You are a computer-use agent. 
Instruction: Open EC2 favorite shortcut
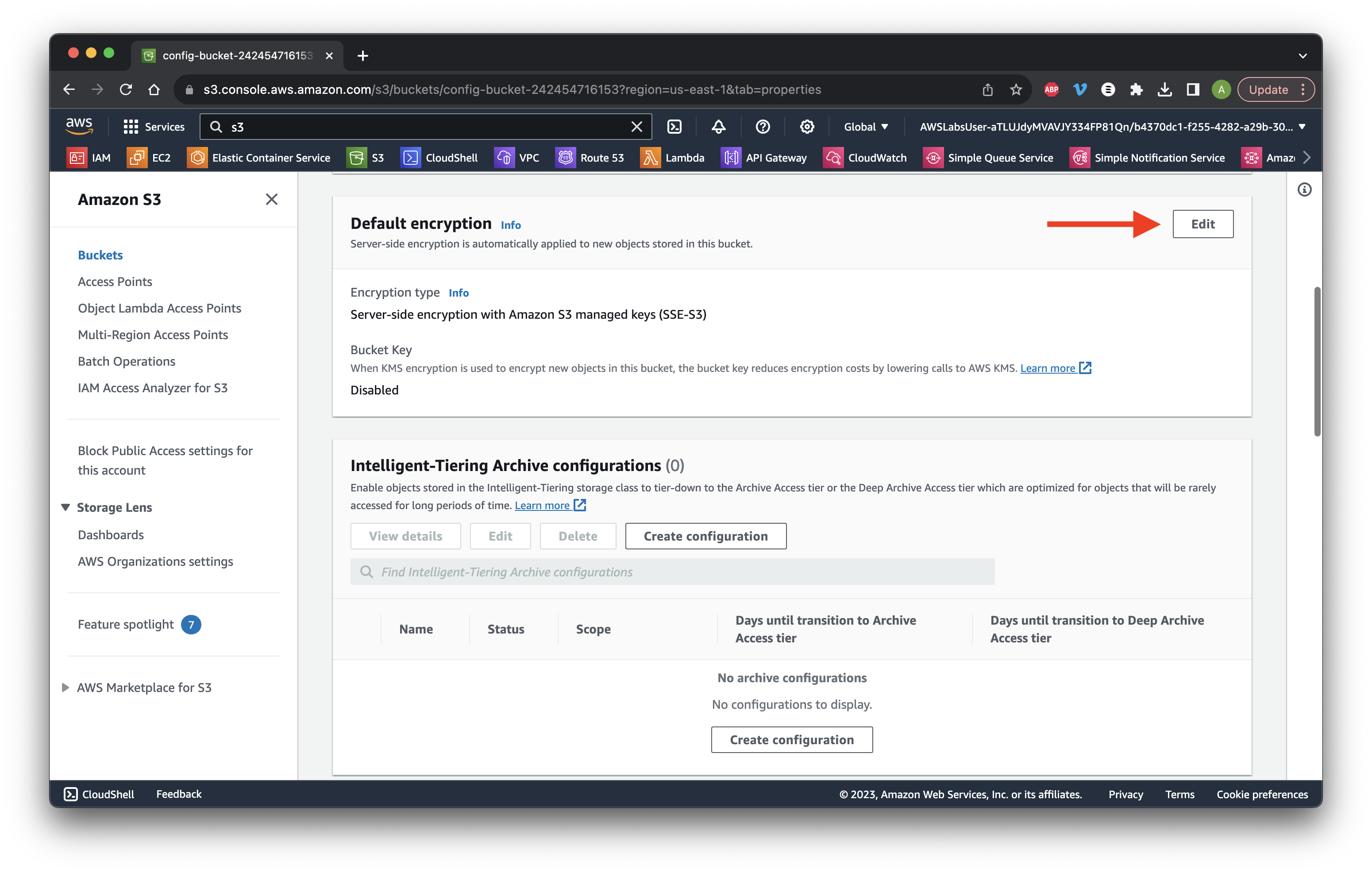pos(149,158)
